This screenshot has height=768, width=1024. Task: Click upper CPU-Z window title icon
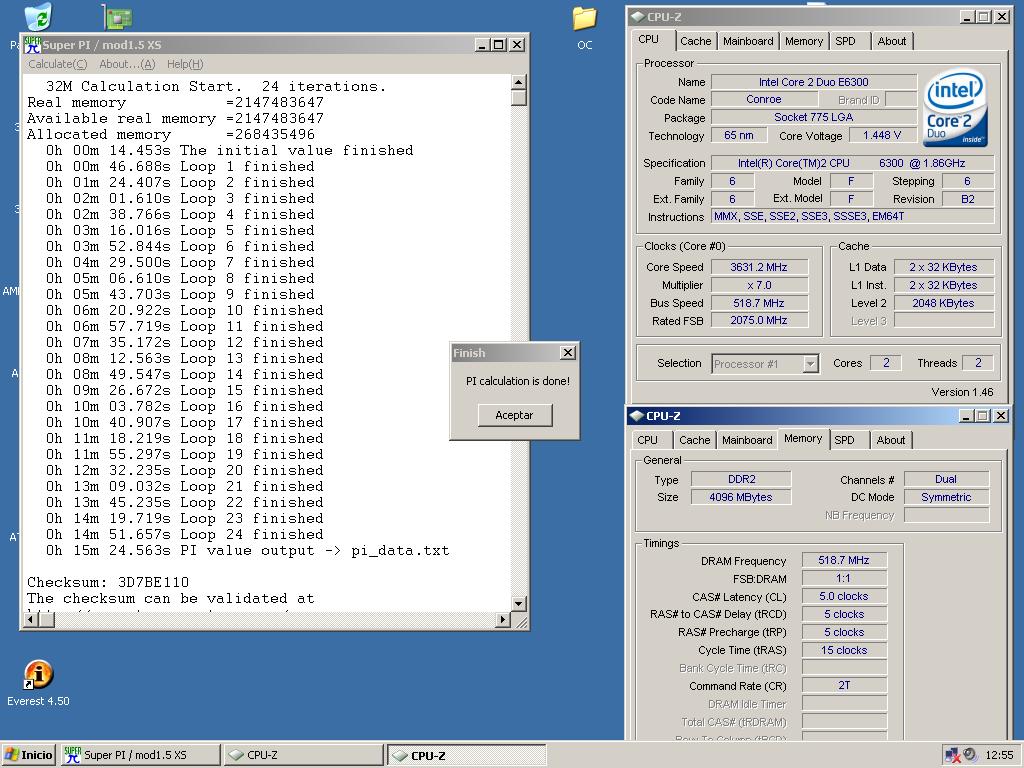click(637, 17)
